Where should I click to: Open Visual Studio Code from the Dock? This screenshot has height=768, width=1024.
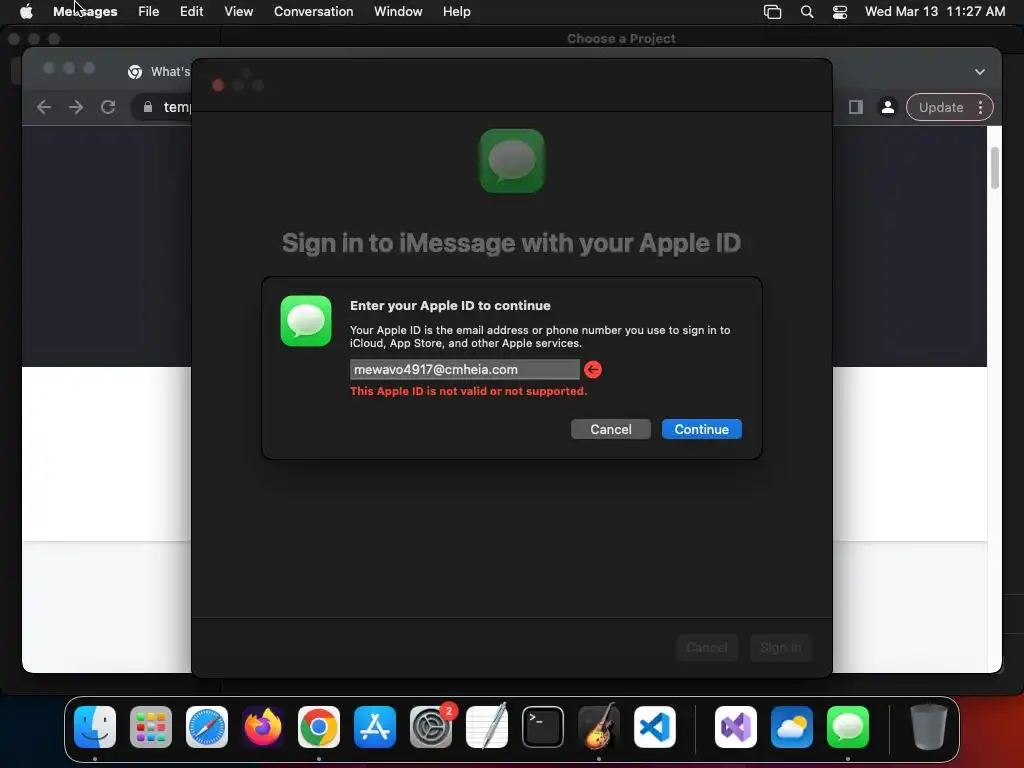coord(655,727)
